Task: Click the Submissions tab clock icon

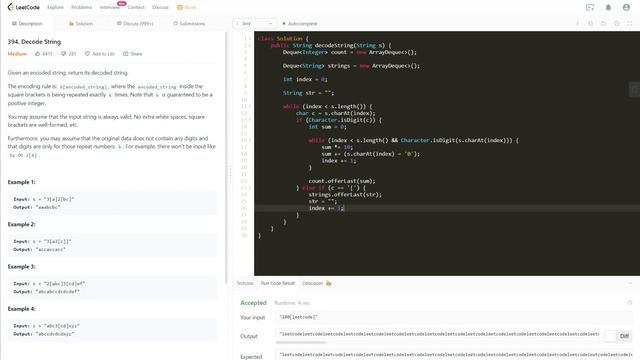Action: [176, 24]
